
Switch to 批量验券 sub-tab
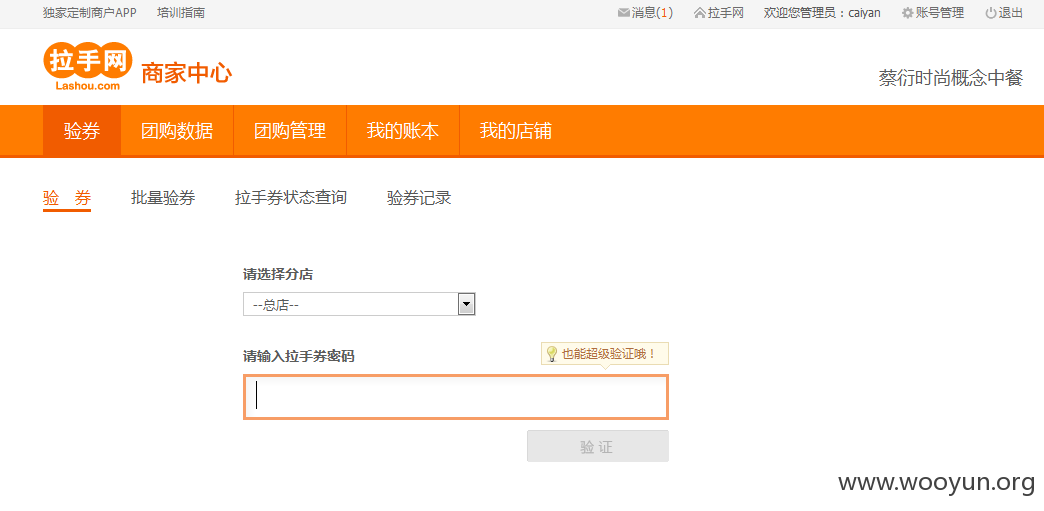(163, 198)
